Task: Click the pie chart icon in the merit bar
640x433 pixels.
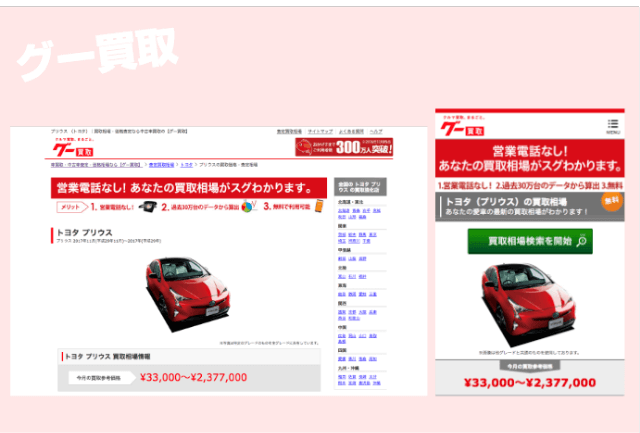Action: click(249, 207)
